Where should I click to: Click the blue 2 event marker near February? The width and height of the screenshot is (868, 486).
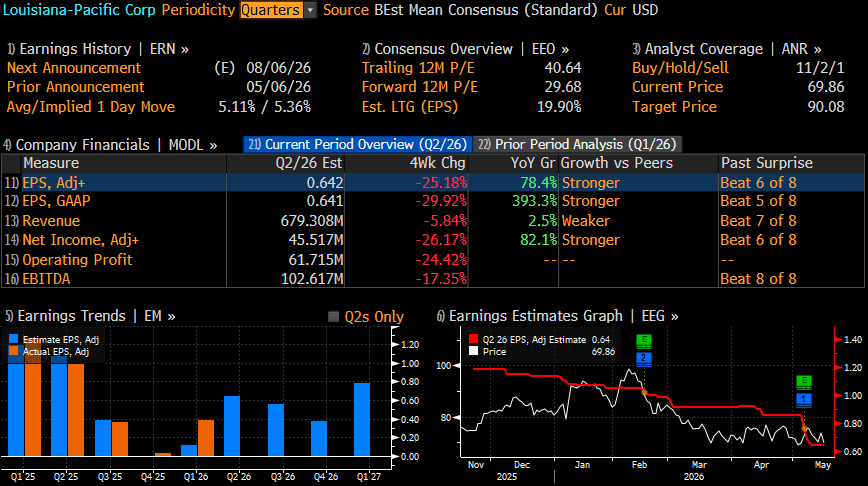[643, 359]
